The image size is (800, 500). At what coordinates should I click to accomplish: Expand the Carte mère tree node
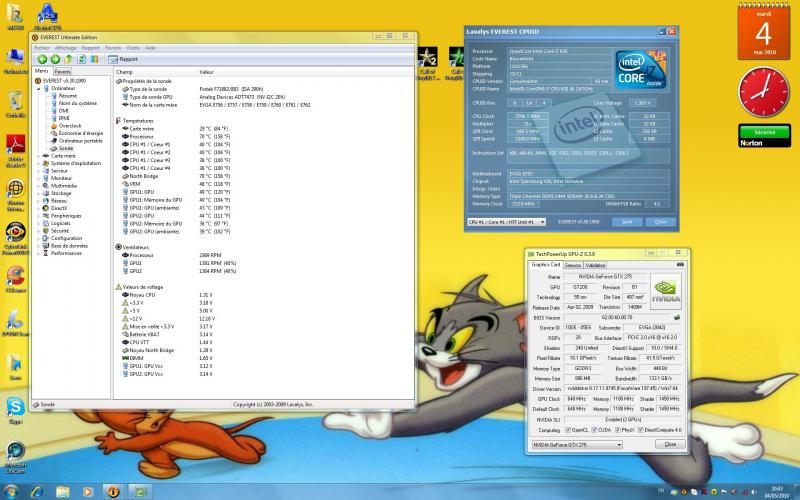38,156
